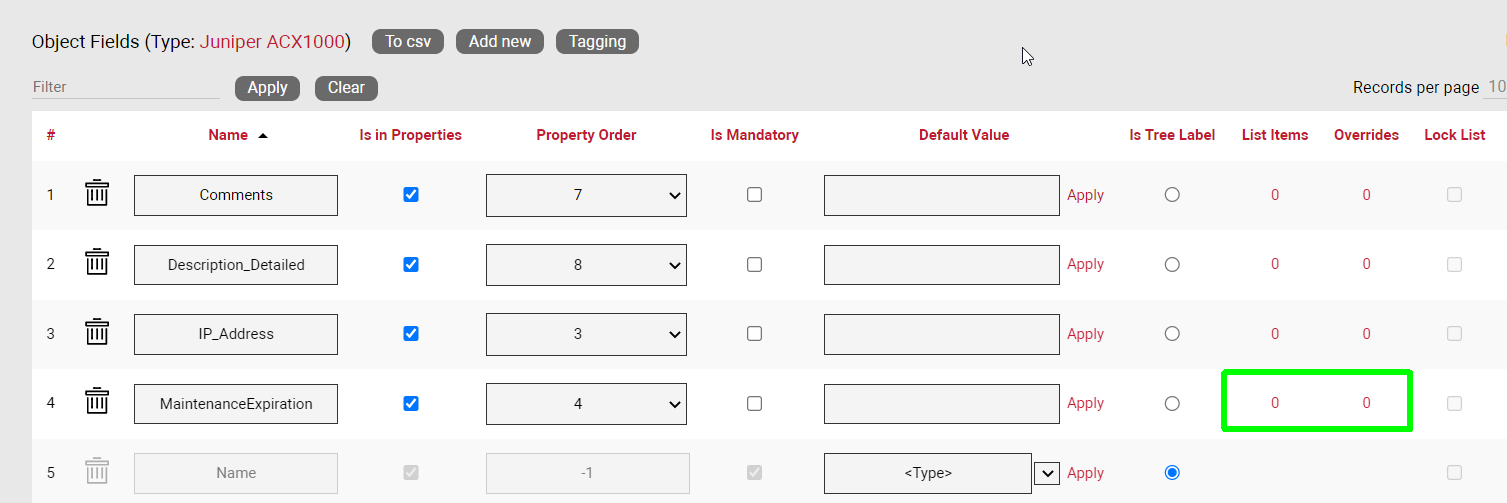Click the Filter text field
Image resolution: width=1507 pixels, height=503 pixels.
click(125, 87)
